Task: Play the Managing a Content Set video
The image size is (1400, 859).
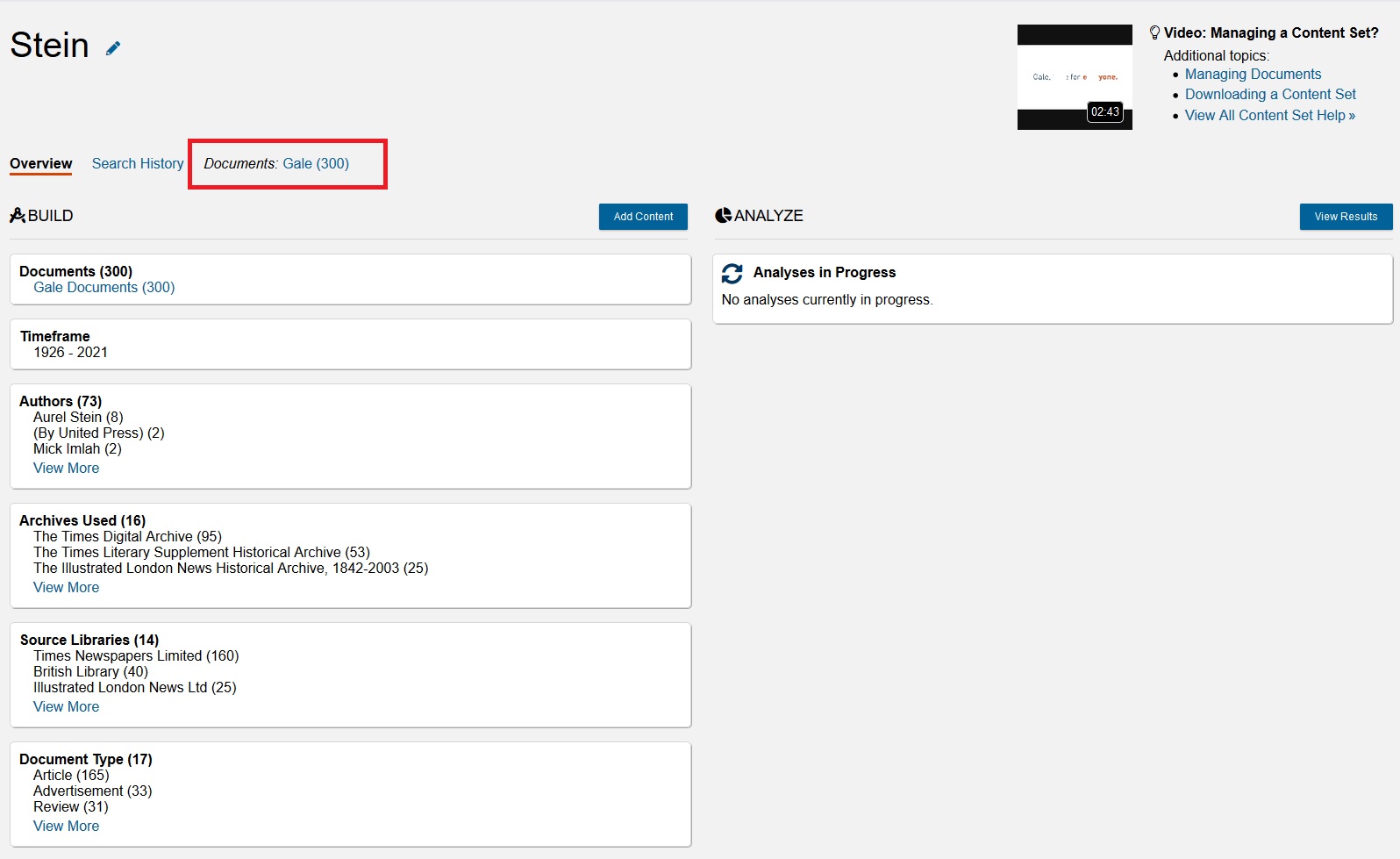Action: (x=1074, y=77)
